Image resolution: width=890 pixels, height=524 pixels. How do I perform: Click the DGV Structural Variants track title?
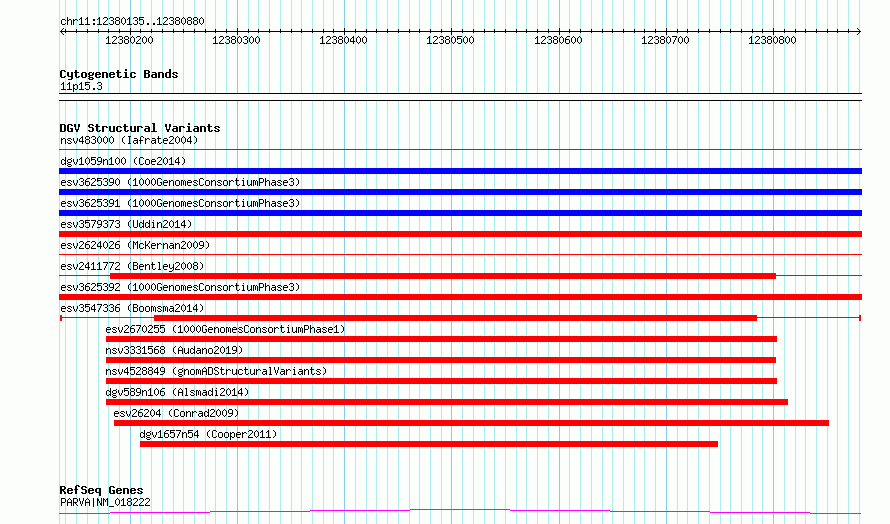pyautogui.click(x=140, y=128)
